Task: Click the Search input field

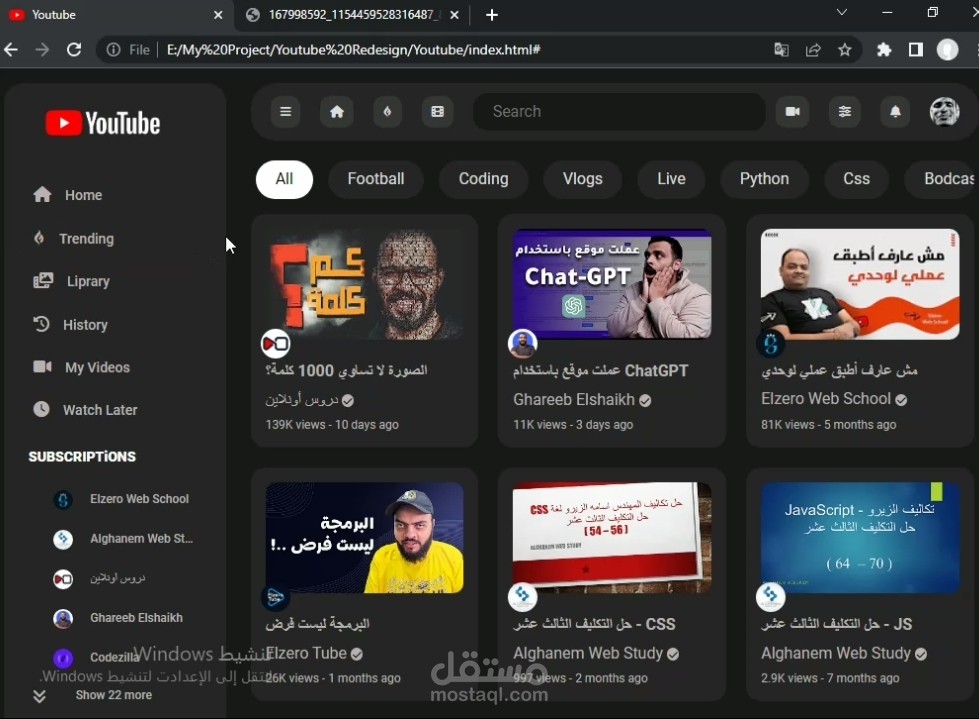Action: click(x=619, y=112)
